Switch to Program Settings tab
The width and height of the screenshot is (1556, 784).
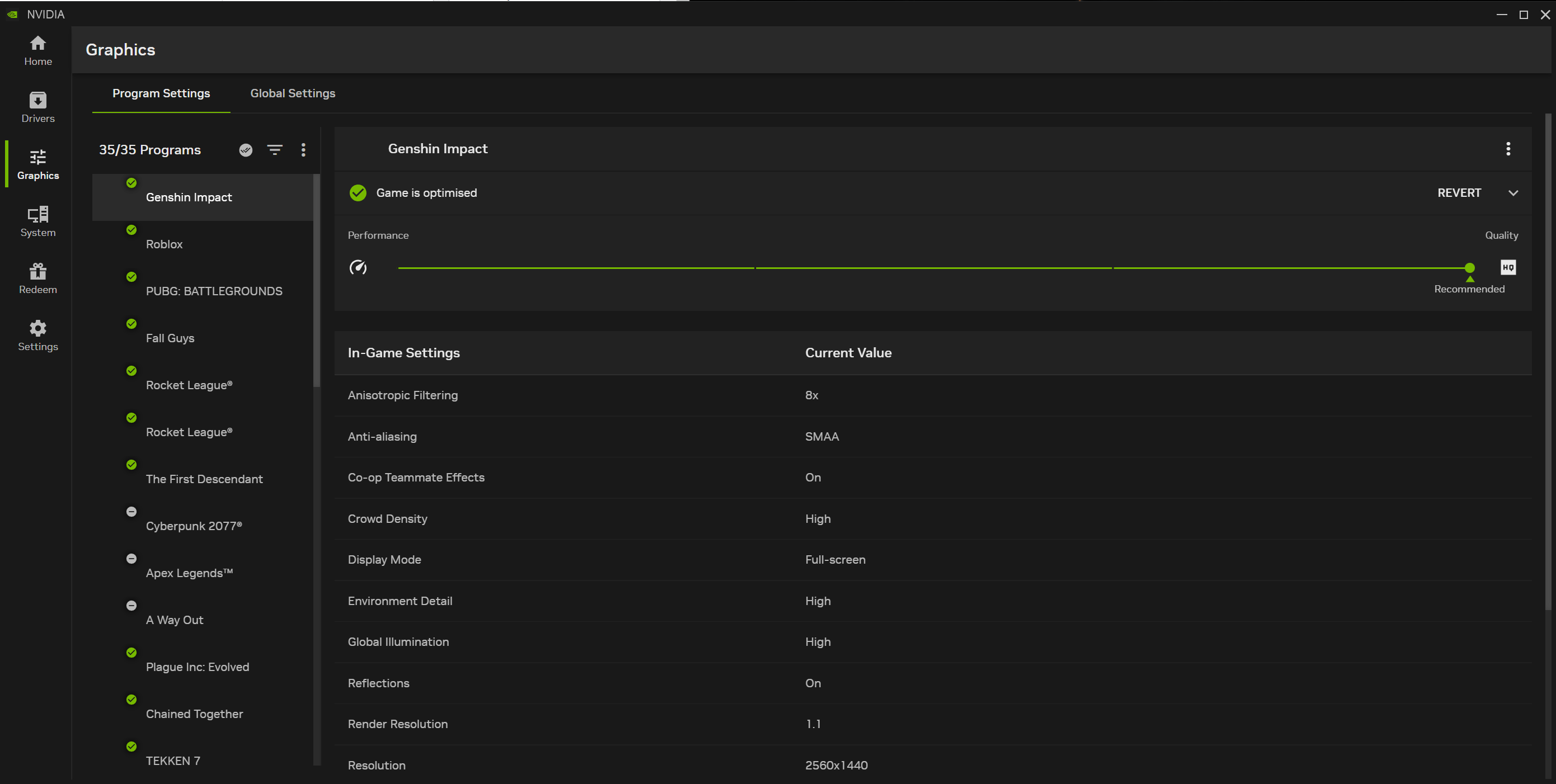pos(161,93)
